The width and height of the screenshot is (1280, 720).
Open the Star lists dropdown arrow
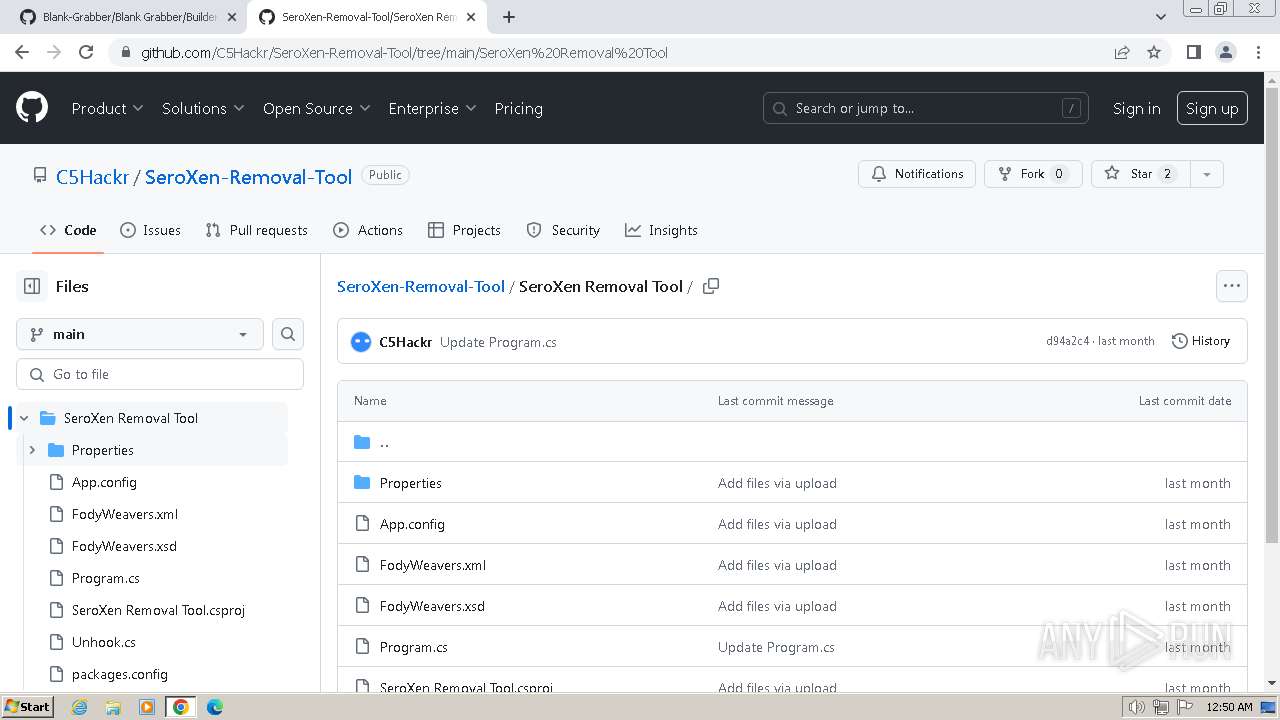pos(1207,174)
